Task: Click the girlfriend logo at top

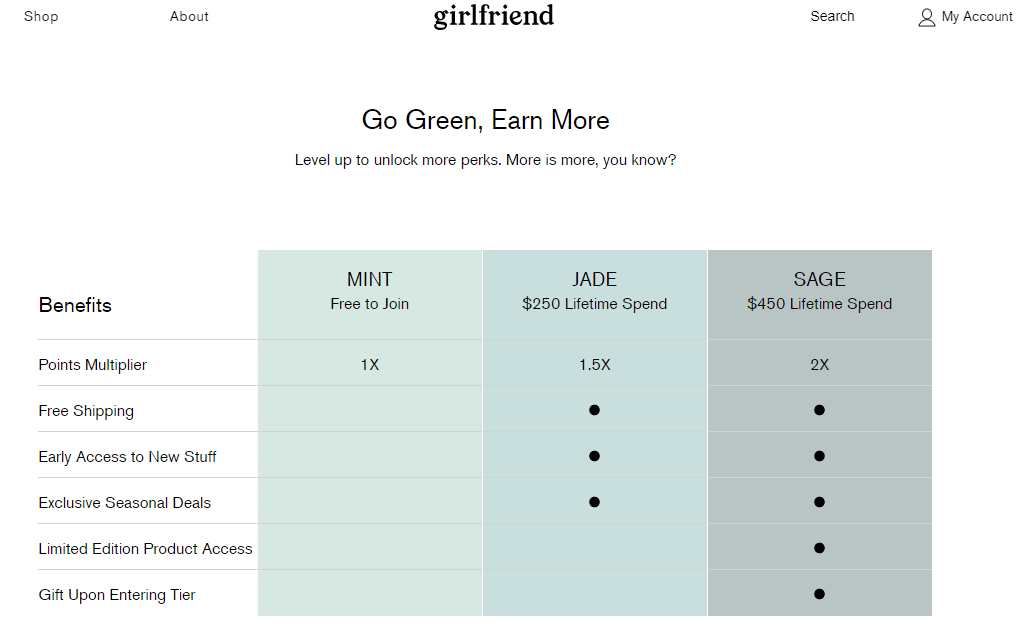Action: point(493,16)
